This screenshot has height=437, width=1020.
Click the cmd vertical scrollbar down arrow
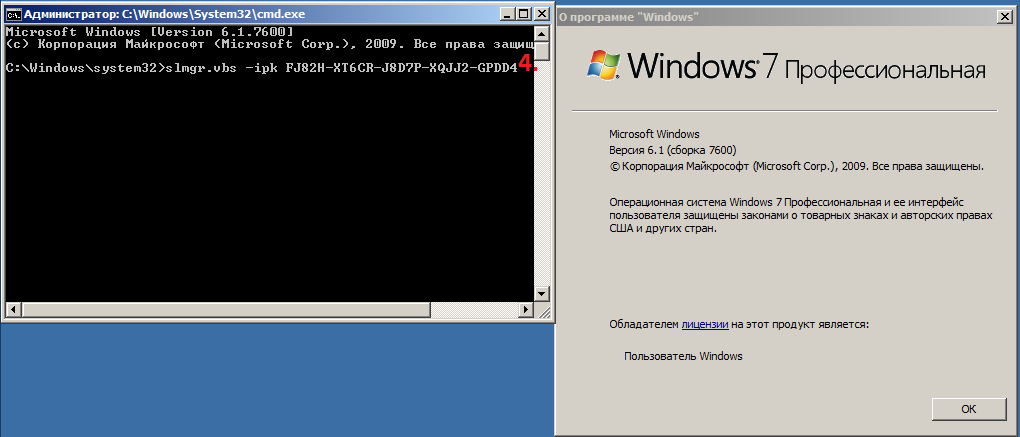coord(541,294)
